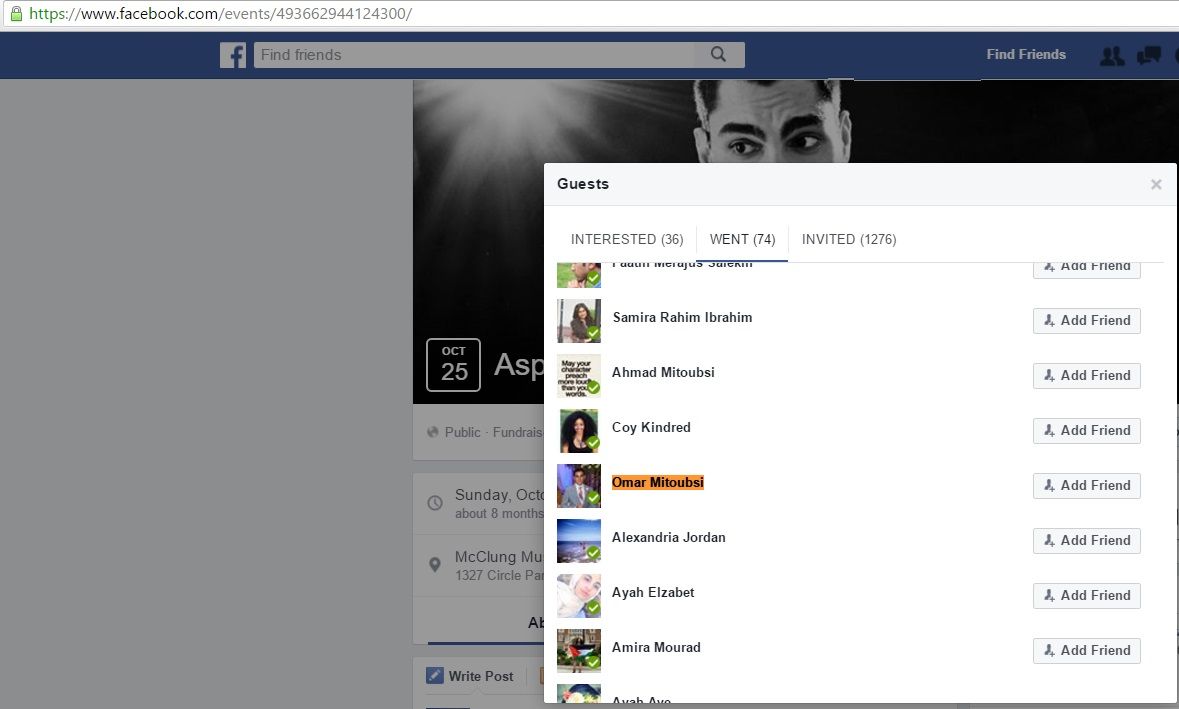The height and width of the screenshot is (709, 1179).
Task: Open the INVITED (1276) tab
Action: click(x=848, y=239)
